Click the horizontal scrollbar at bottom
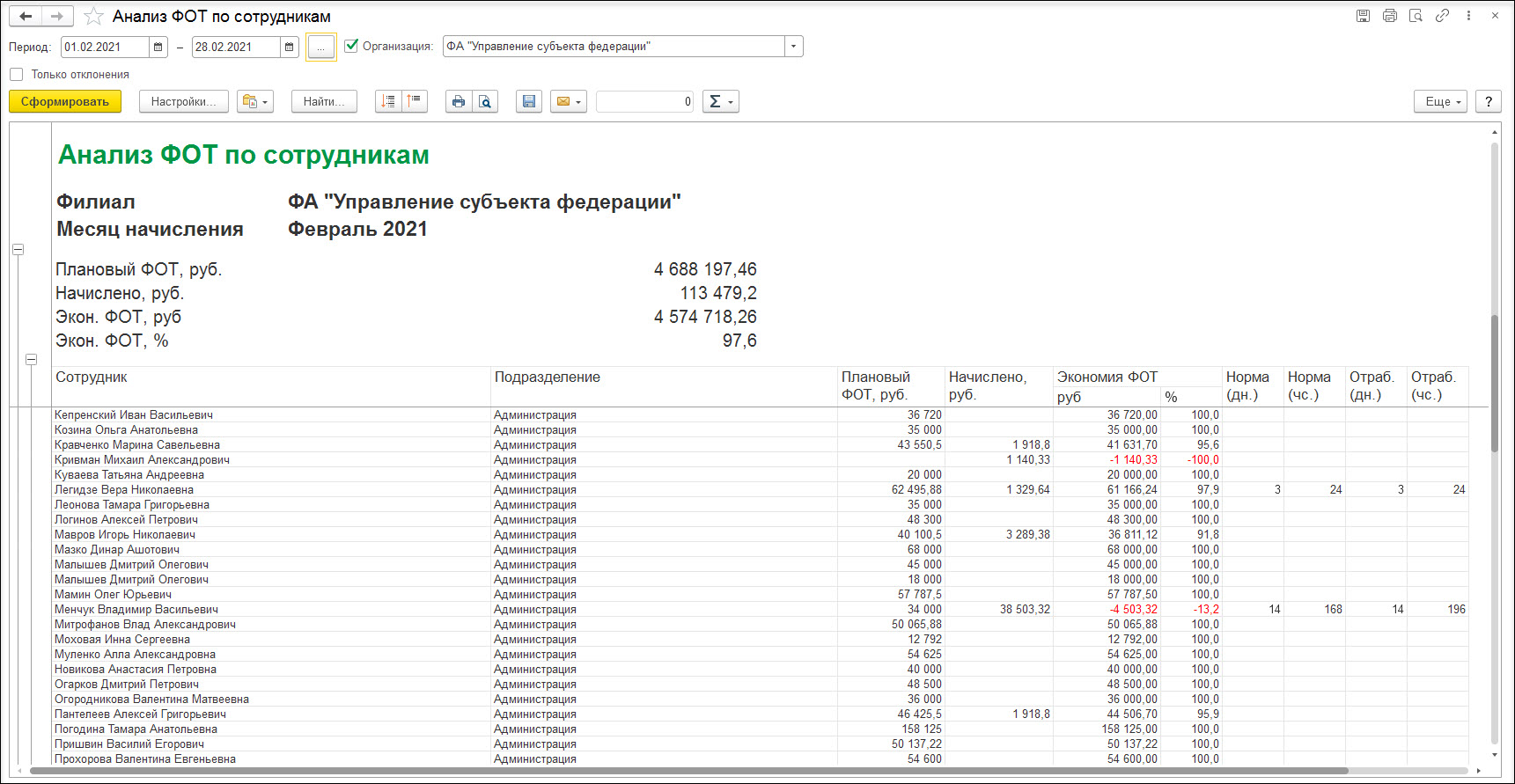This screenshot has width=1515, height=784. coord(688,771)
